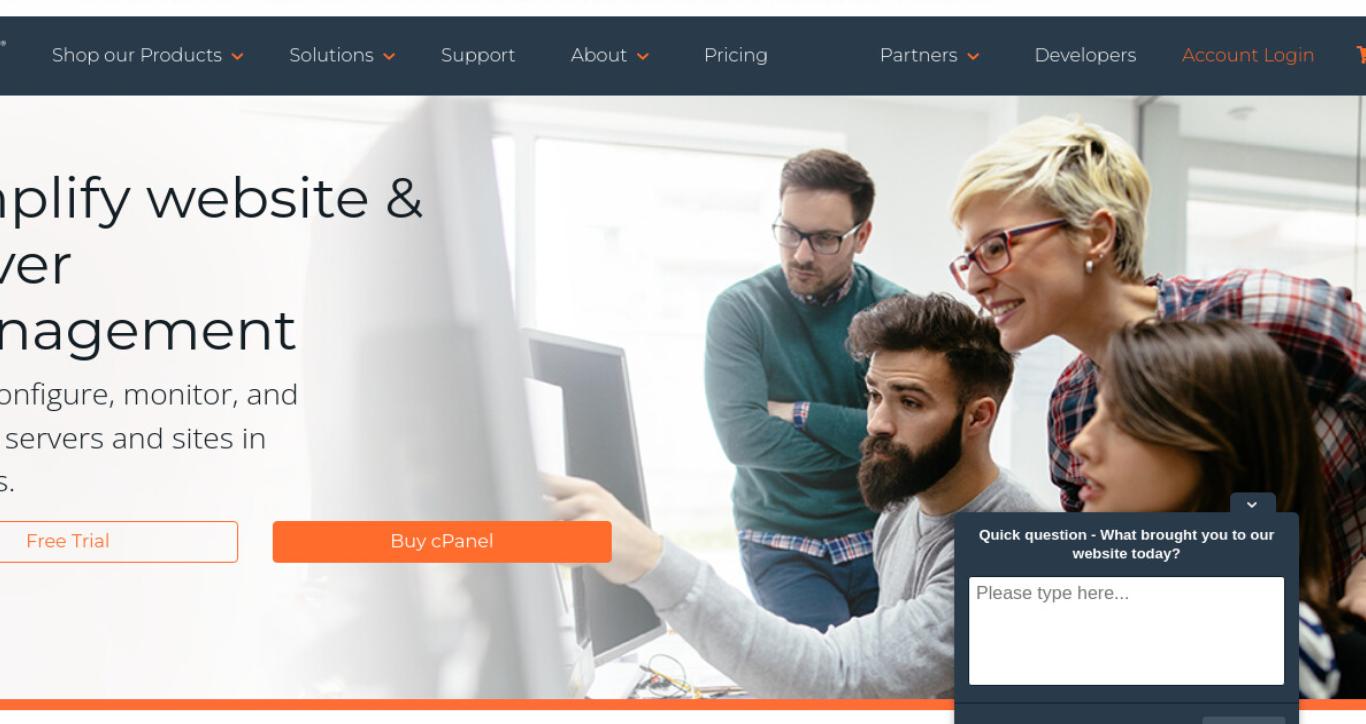This screenshot has width=1366, height=724.
Task: Click the chevron beside Shop our Products
Action: click(237, 57)
